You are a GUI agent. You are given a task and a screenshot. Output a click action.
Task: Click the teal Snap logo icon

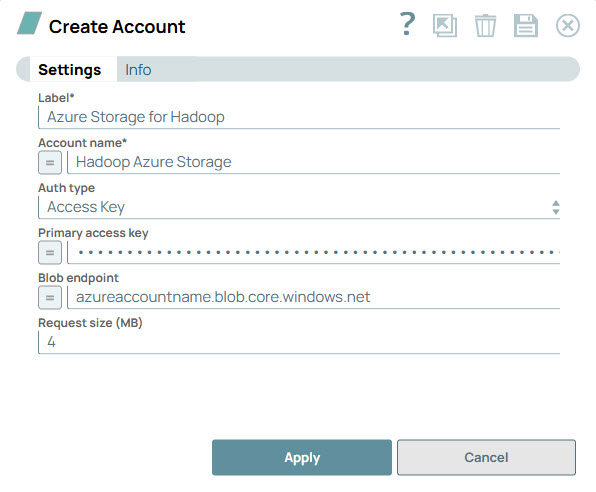pyautogui.click(x=30, y=23)
